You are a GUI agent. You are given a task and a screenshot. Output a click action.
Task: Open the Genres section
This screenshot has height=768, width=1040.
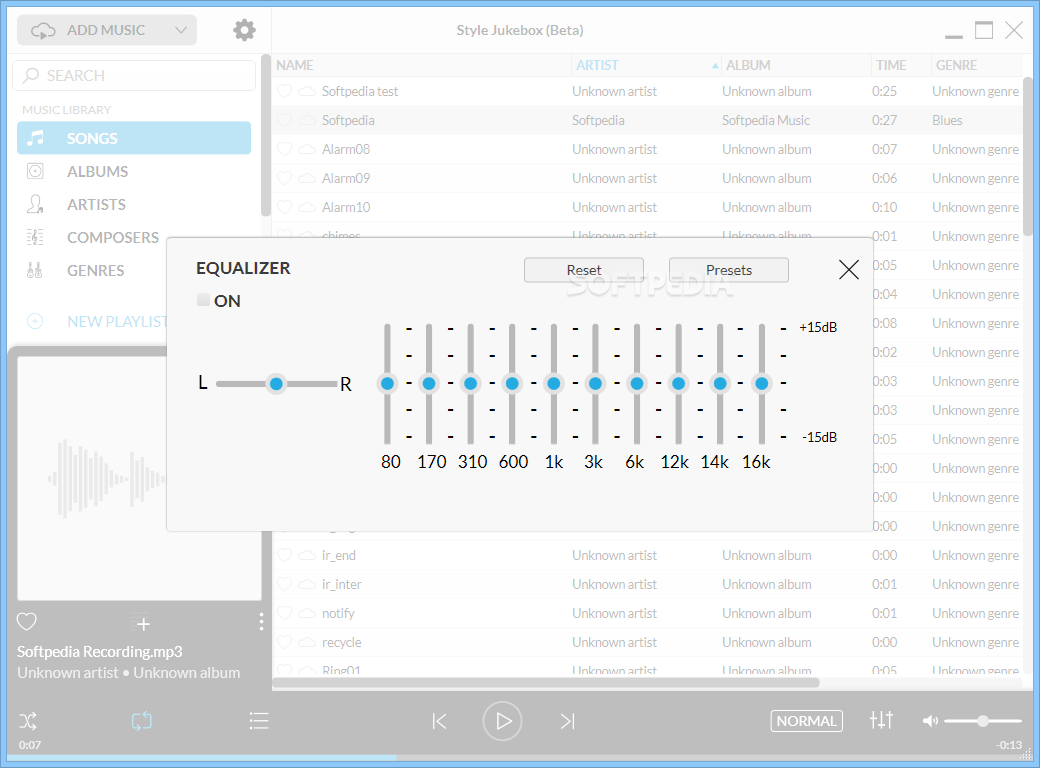pyautogui.click(x=96, y=271)
